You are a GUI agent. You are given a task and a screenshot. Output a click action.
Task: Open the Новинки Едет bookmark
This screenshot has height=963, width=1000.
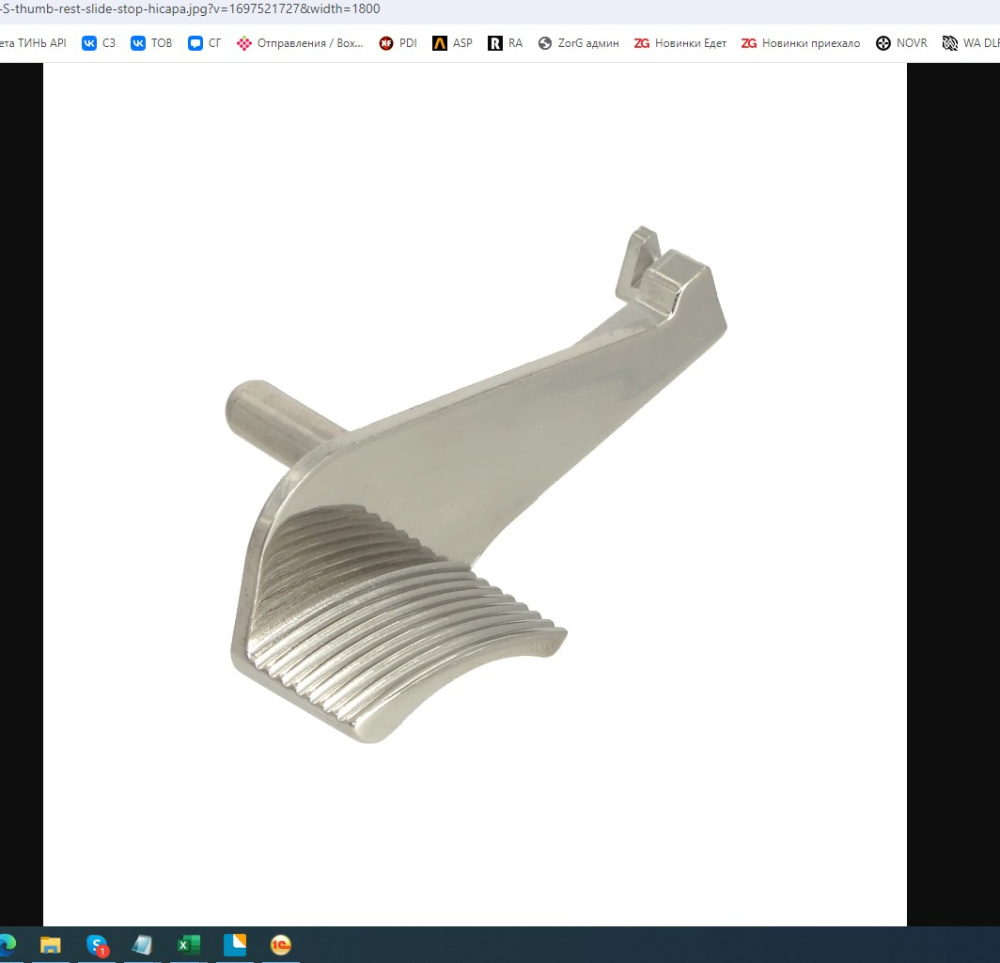pos(680,43)
